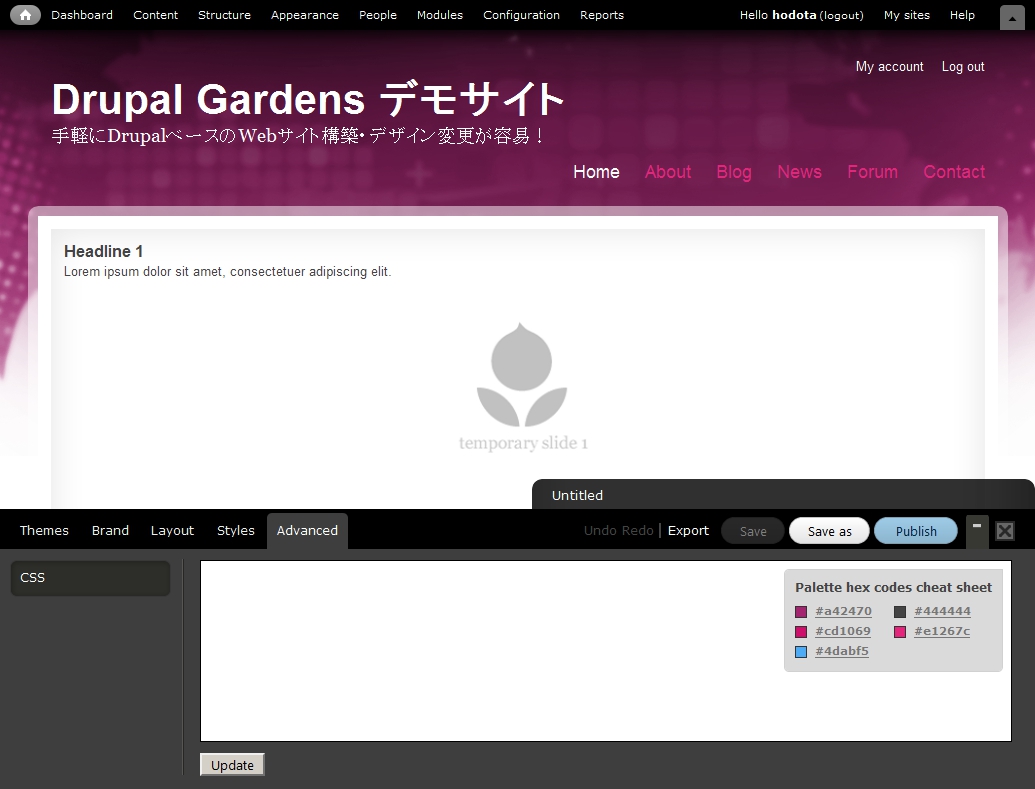
Task: Click the #a42470 hex code link
Action: pos(843,611)
